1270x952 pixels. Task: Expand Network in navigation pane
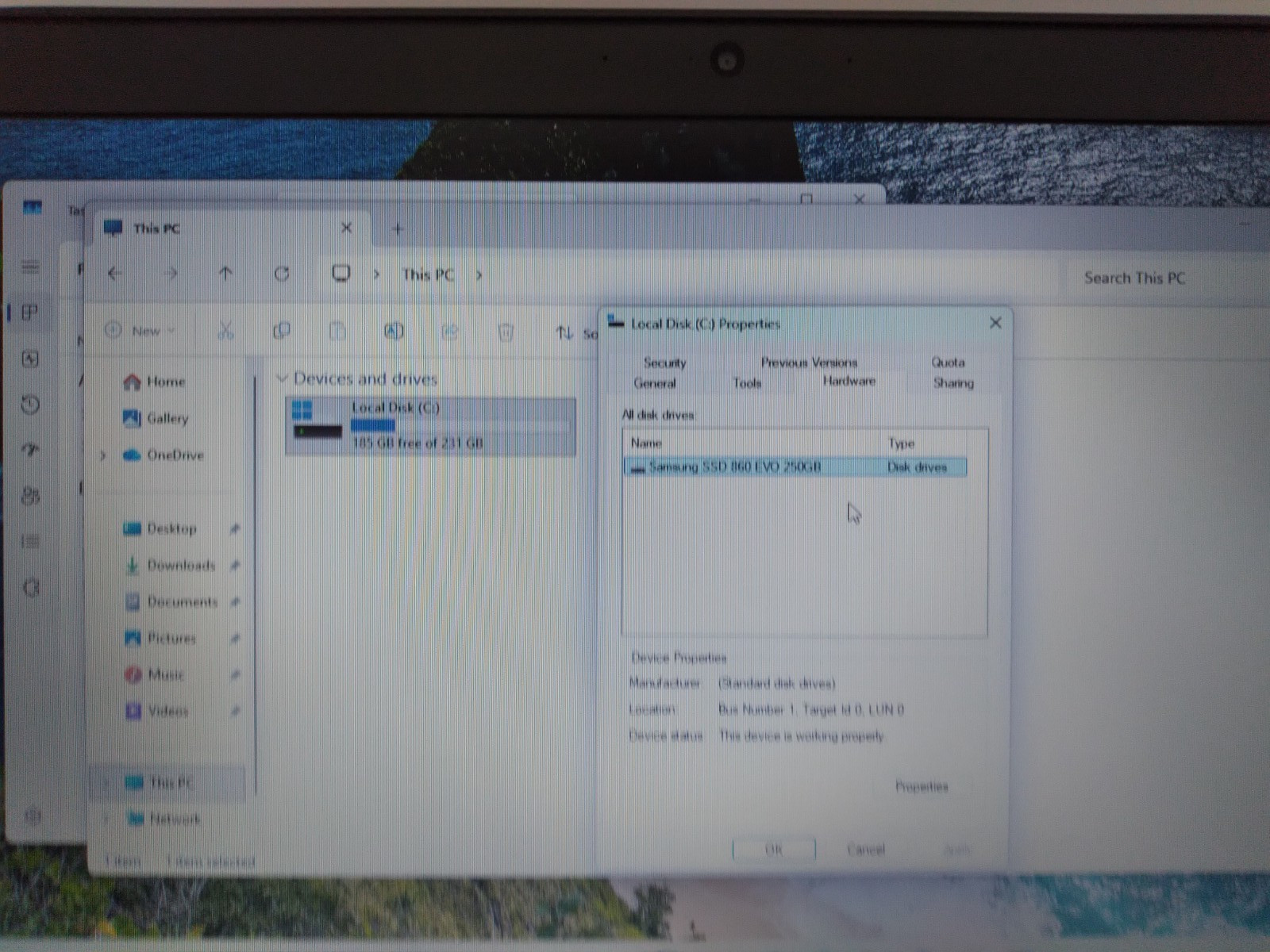pyautogui.click(x=106, y=819)
